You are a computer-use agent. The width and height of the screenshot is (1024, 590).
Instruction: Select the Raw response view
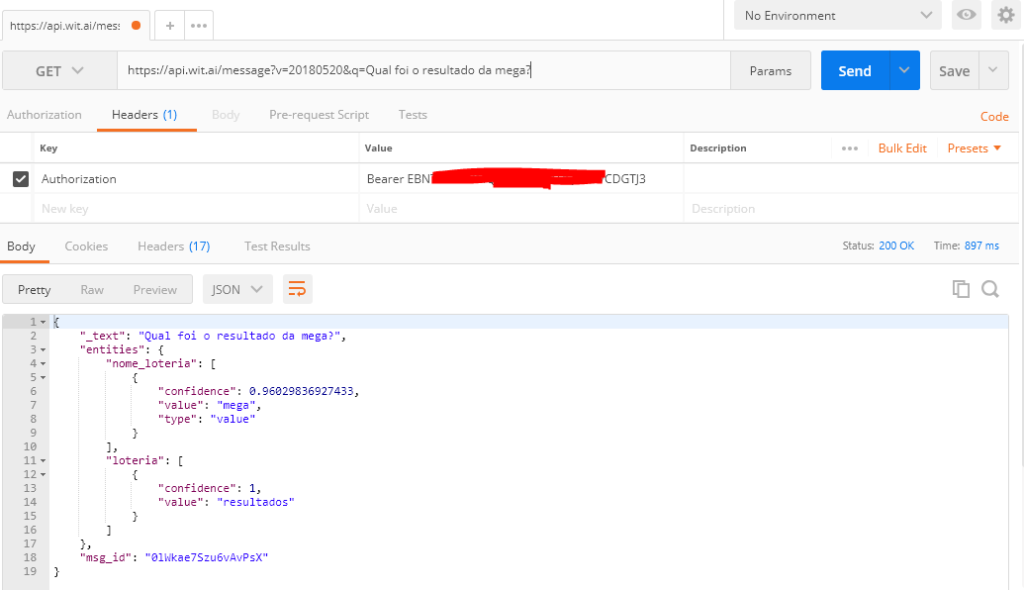pyautogui.click(x=92, y=289)
